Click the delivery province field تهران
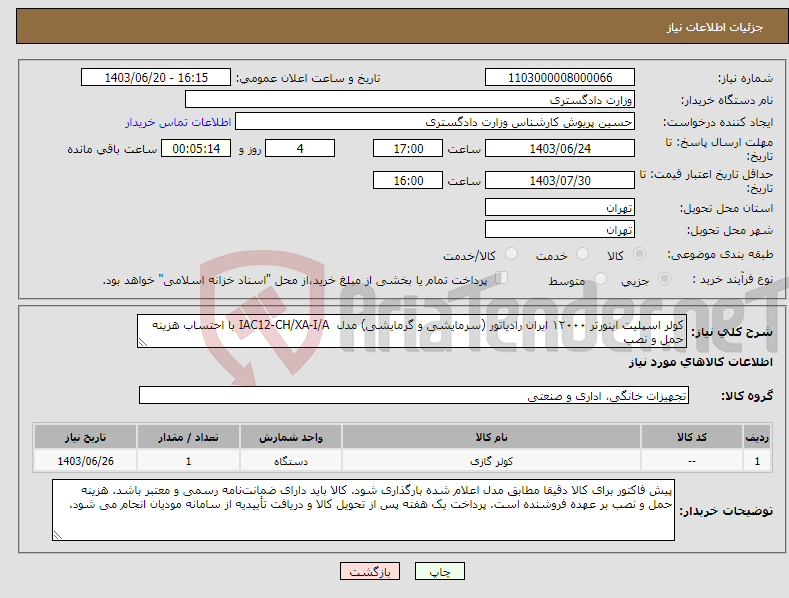789x598 pixels. (560, 207)
